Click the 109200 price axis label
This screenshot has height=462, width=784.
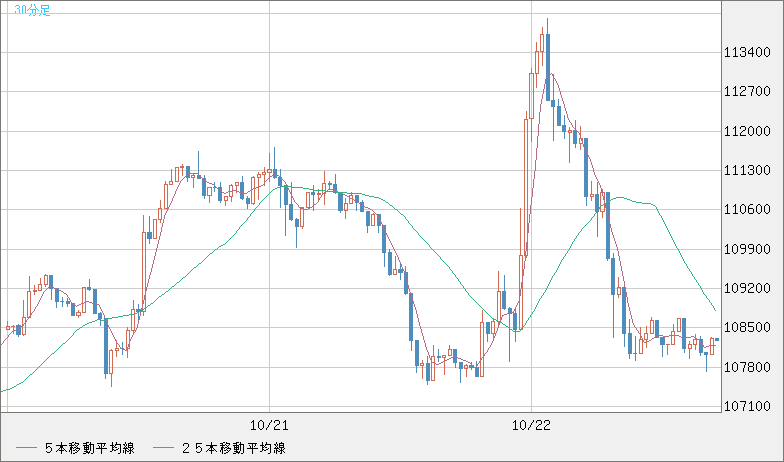pos(747,289)
